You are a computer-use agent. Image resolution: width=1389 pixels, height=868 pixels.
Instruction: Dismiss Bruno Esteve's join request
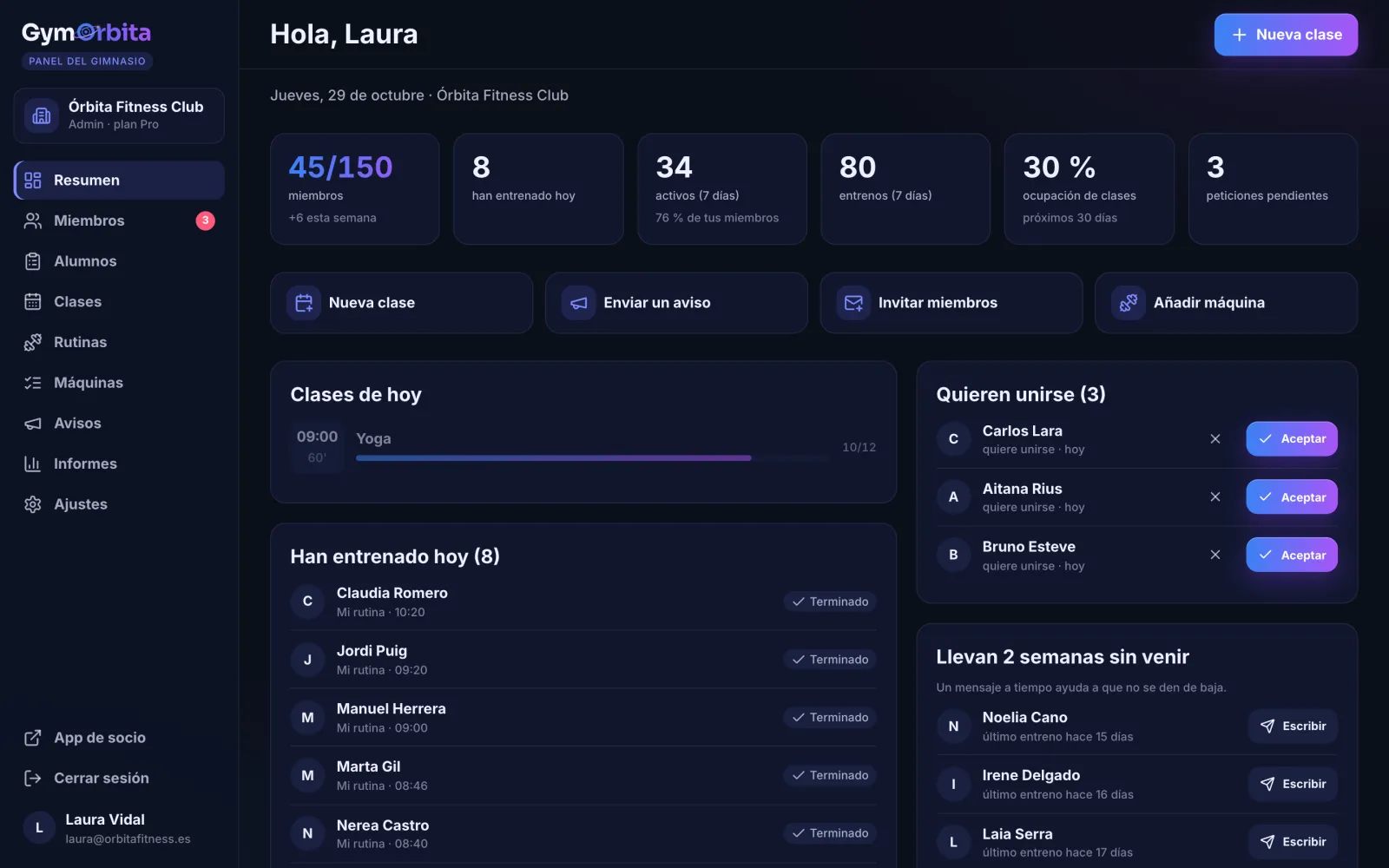(x=1215, y=555)
